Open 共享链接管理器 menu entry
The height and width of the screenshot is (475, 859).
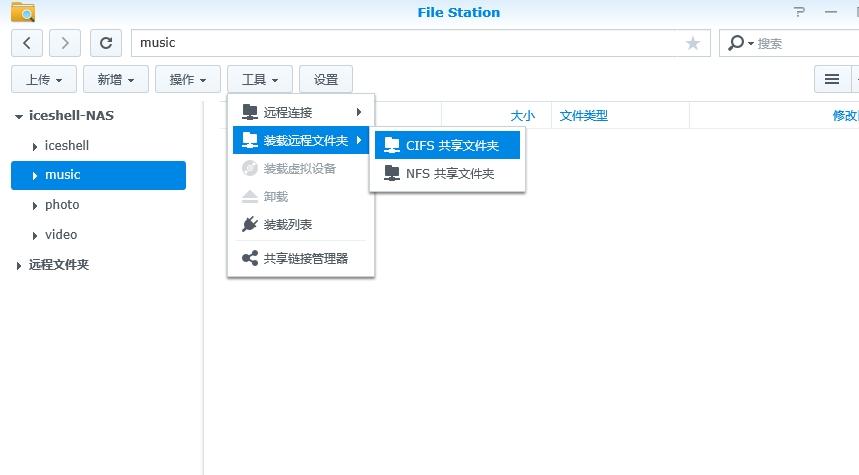(x=305, y=258)
